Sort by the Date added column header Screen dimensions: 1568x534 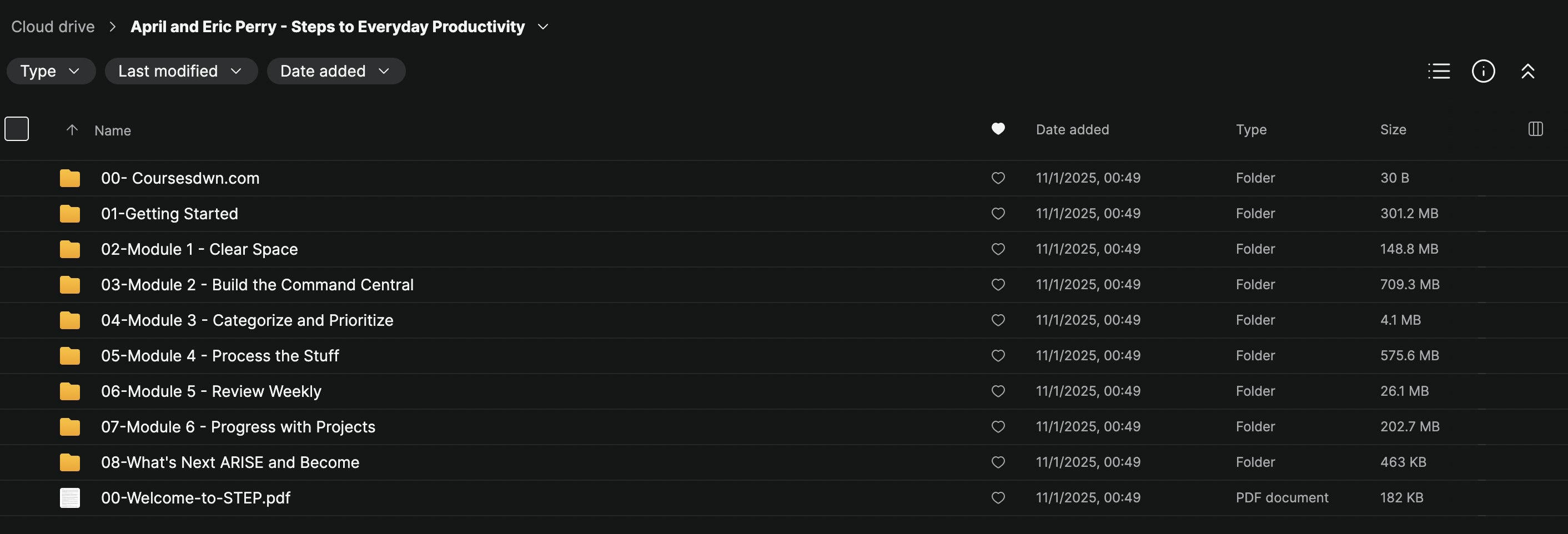[x=1072, y=129]
